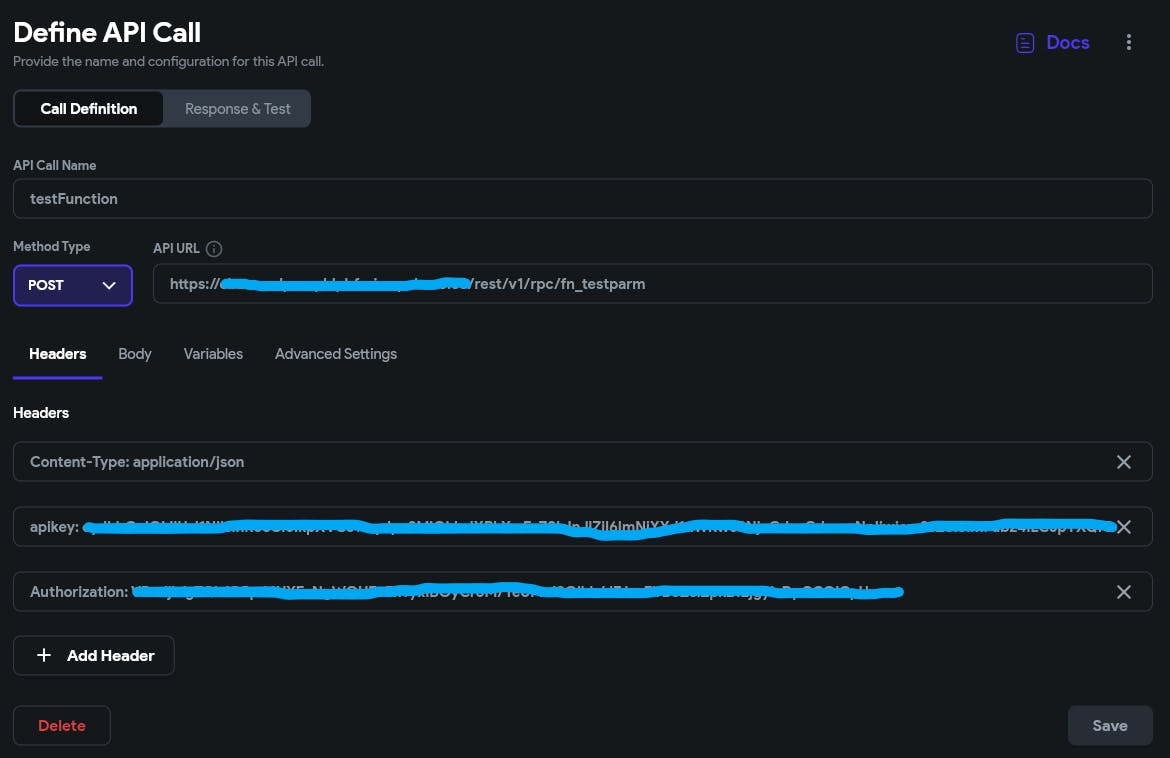Switch to Response & Test tab
This screenshot has height=758, width=1170.
(x=237, y=109)
